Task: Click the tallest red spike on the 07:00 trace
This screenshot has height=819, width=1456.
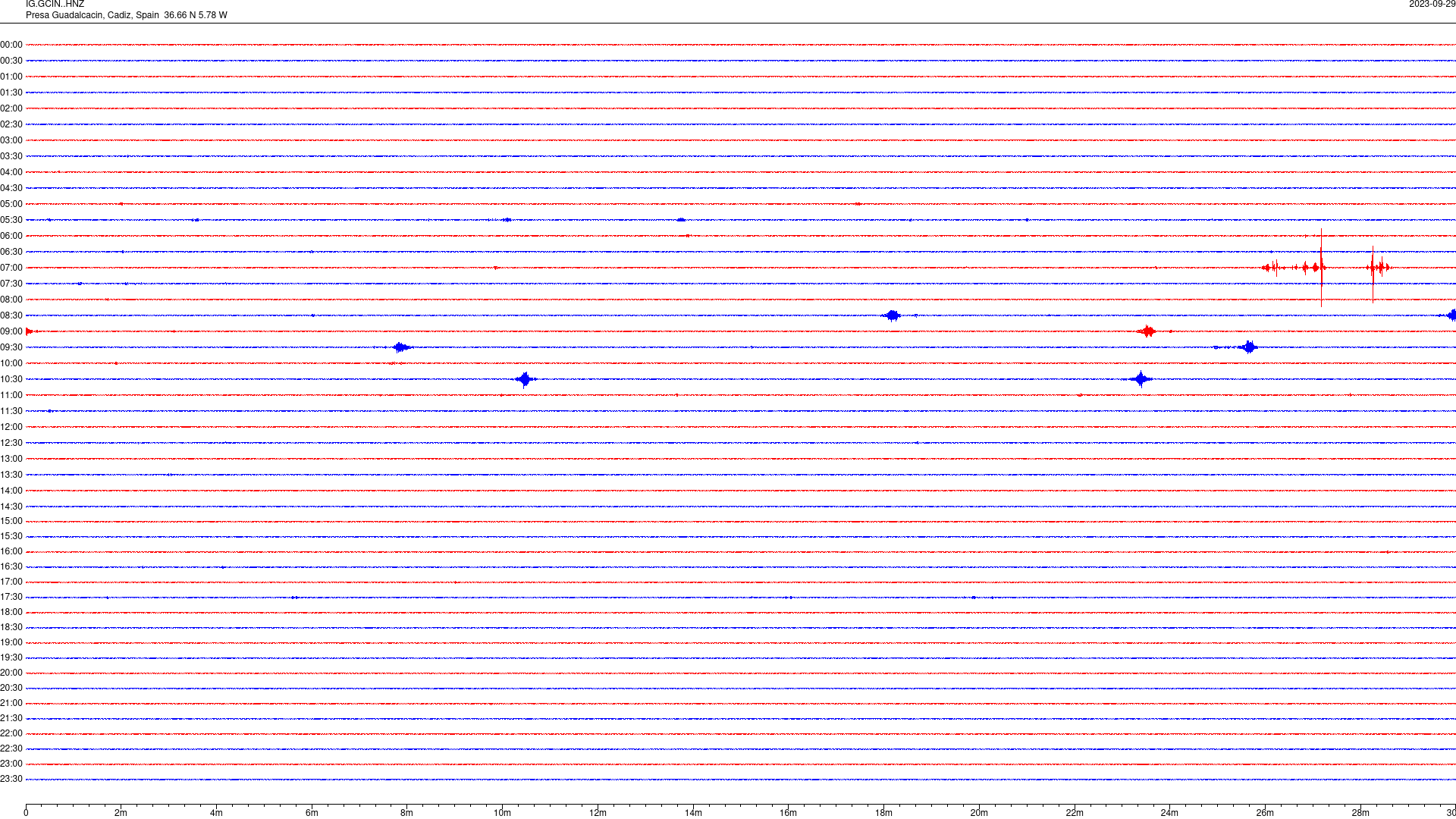Action: click(1321, 268)
